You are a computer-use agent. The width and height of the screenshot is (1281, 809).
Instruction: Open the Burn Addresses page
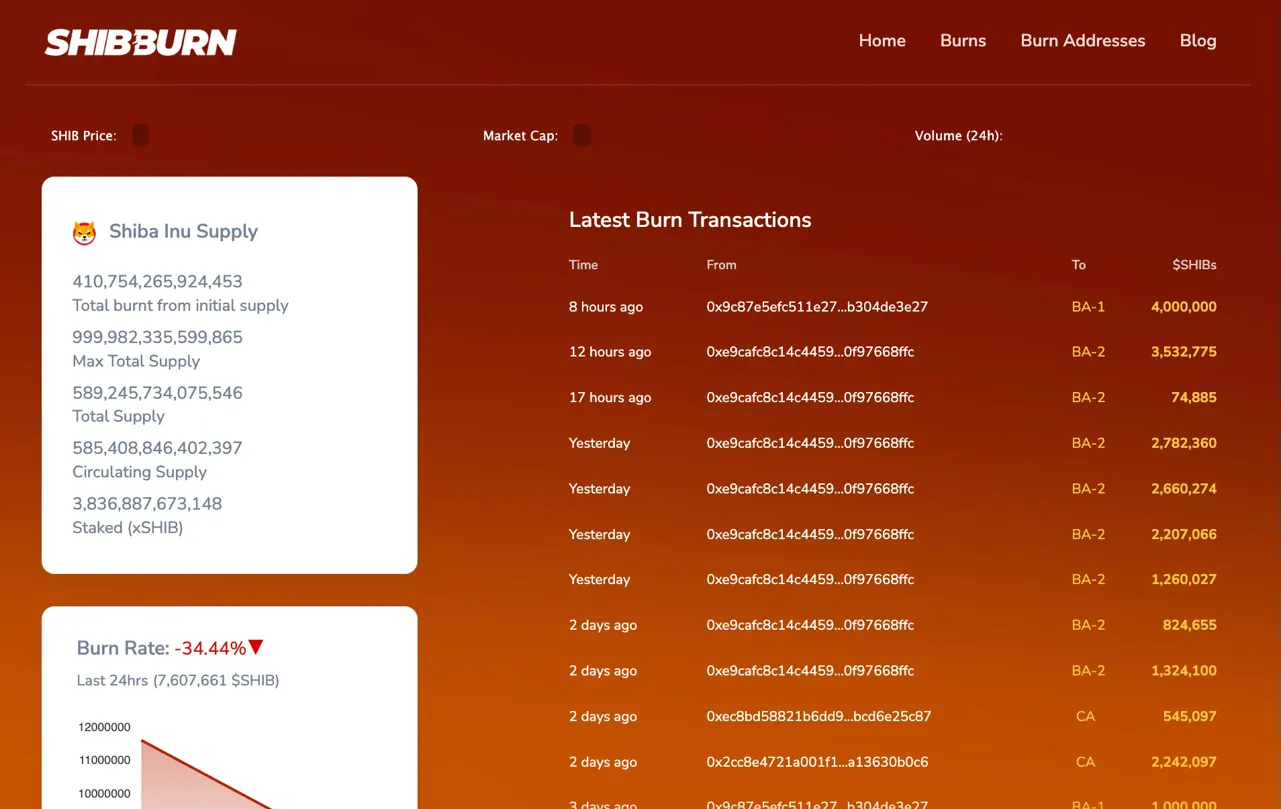pyautogui.click(x=1082, y=41)
